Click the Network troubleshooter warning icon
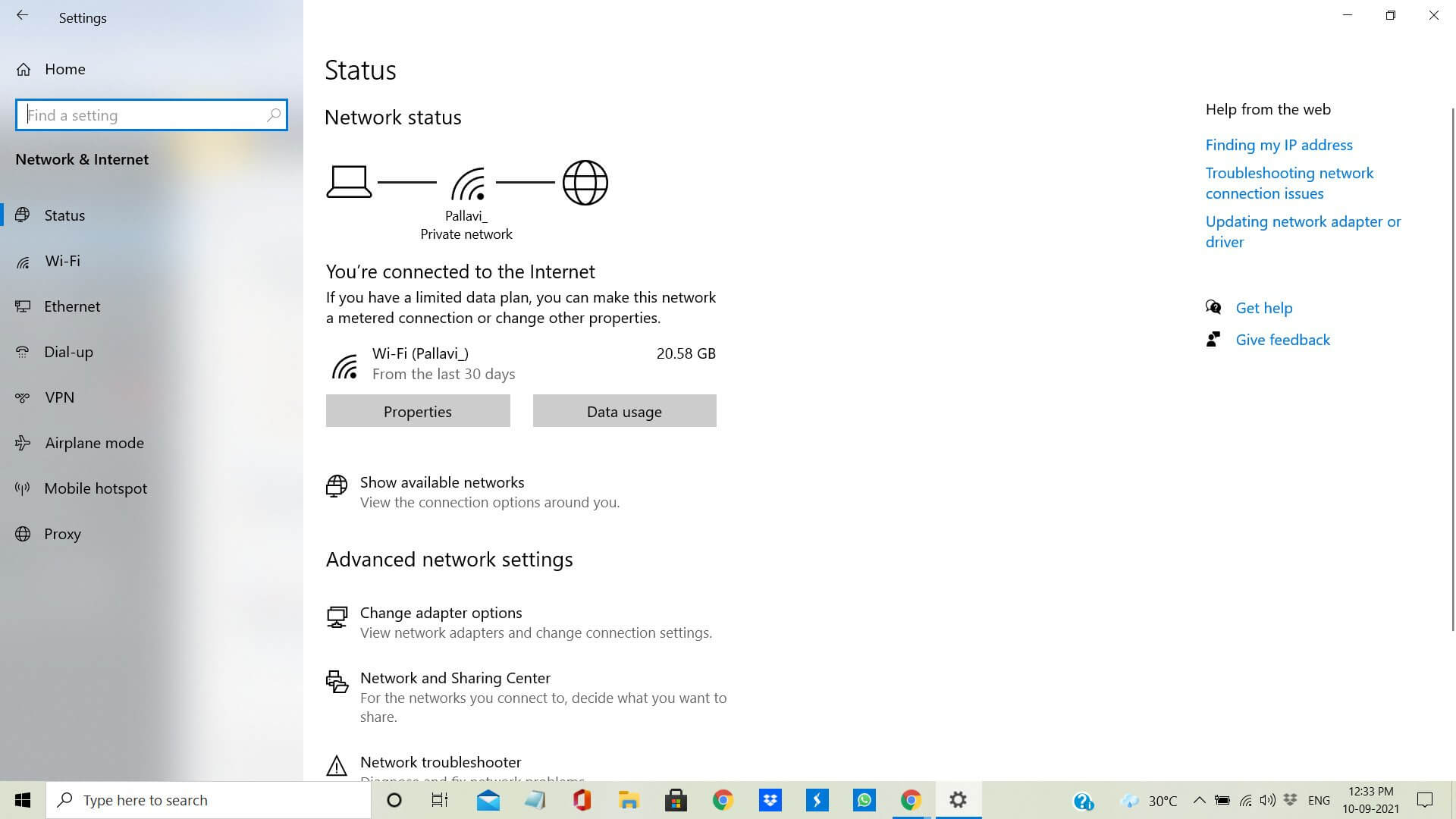1456x819 pixels. [337, 765]
